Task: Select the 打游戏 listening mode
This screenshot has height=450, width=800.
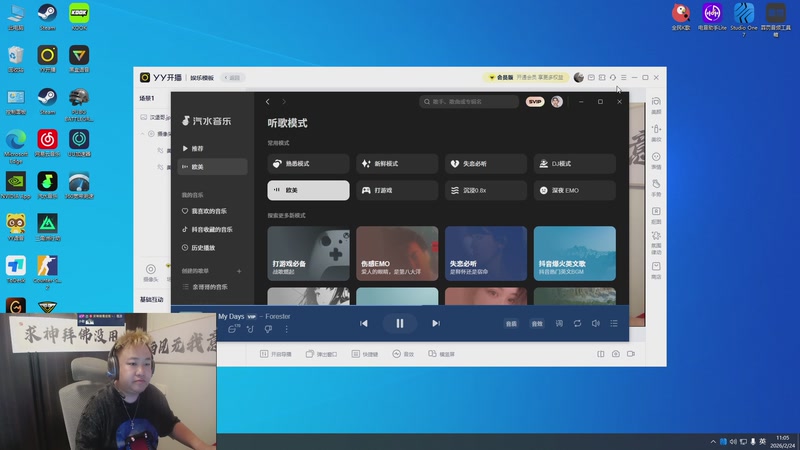Action: click(x=397, y=190)
